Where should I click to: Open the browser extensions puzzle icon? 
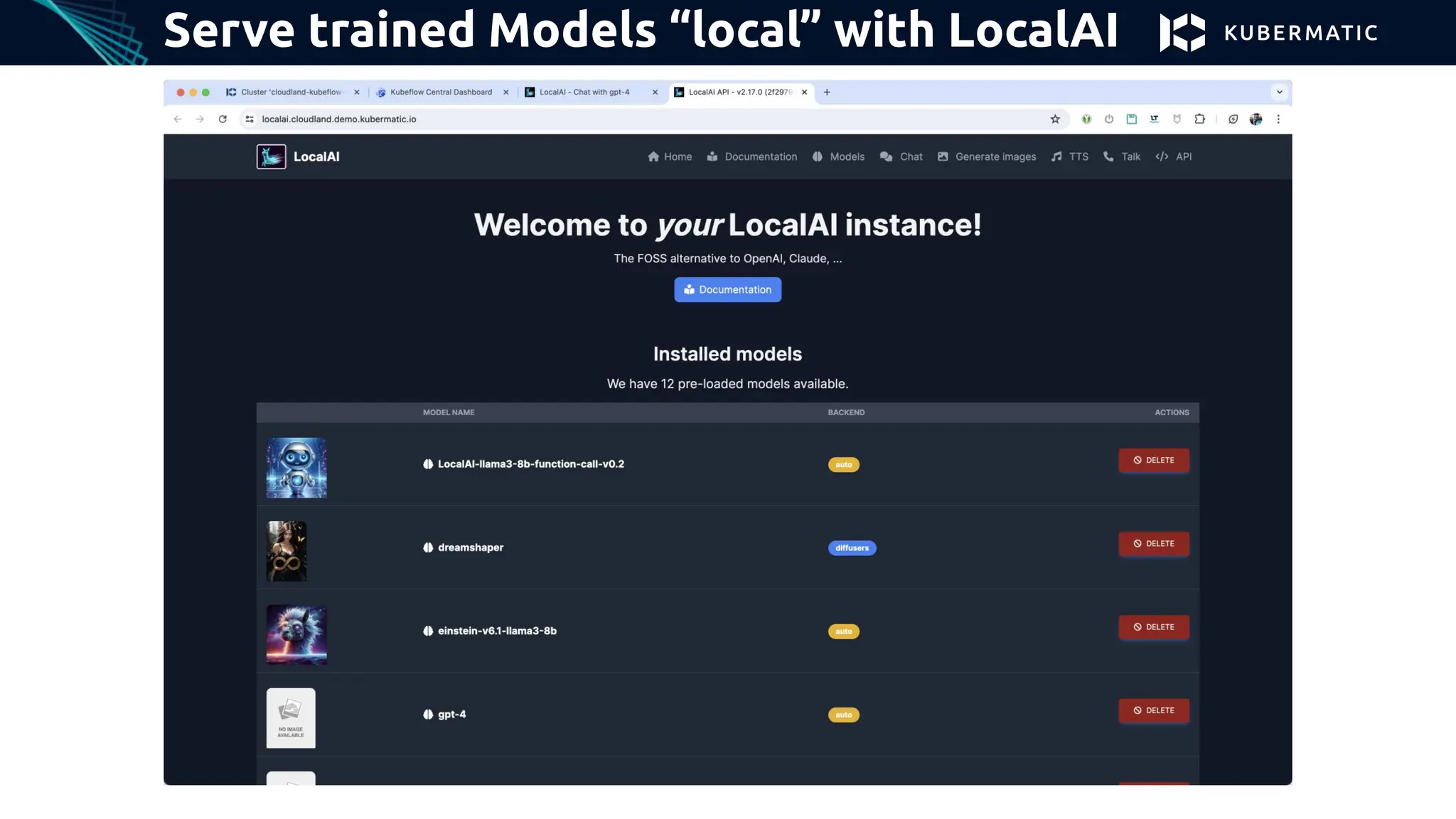[x=1200, y=119]
